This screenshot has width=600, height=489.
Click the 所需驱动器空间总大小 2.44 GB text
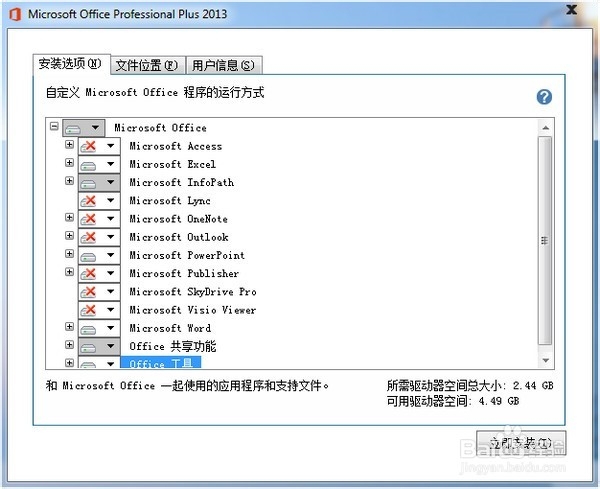[x=470, y=386]
